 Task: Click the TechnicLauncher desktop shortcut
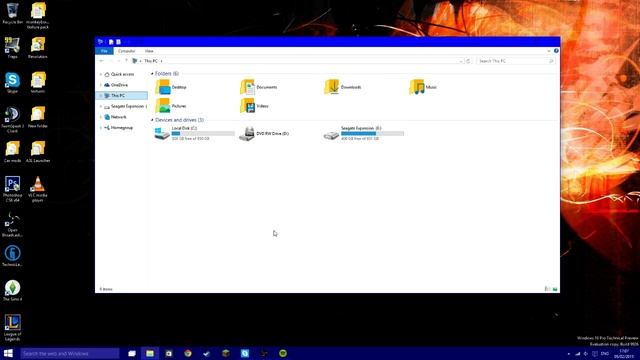(x=12, y=256)
